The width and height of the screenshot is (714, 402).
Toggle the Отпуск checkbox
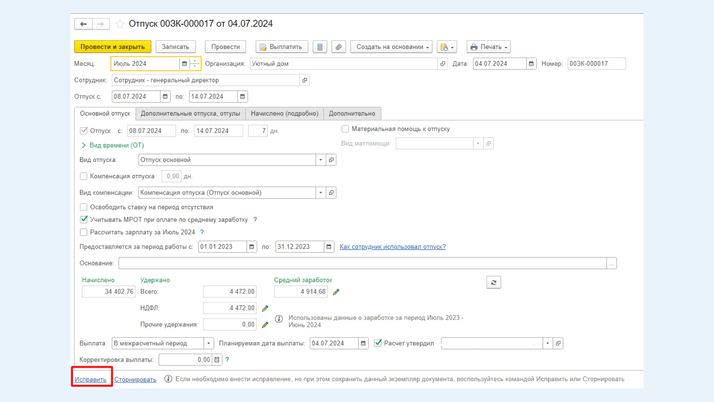tap(83, 131)
